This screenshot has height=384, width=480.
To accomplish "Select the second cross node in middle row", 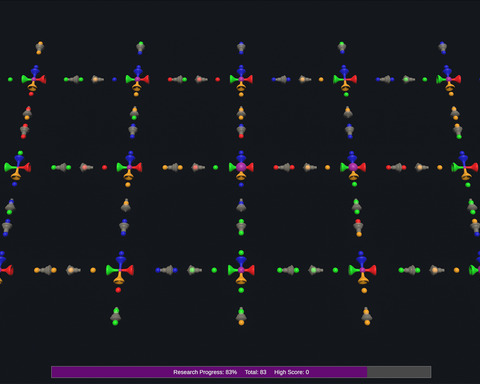I will [129, 167].
